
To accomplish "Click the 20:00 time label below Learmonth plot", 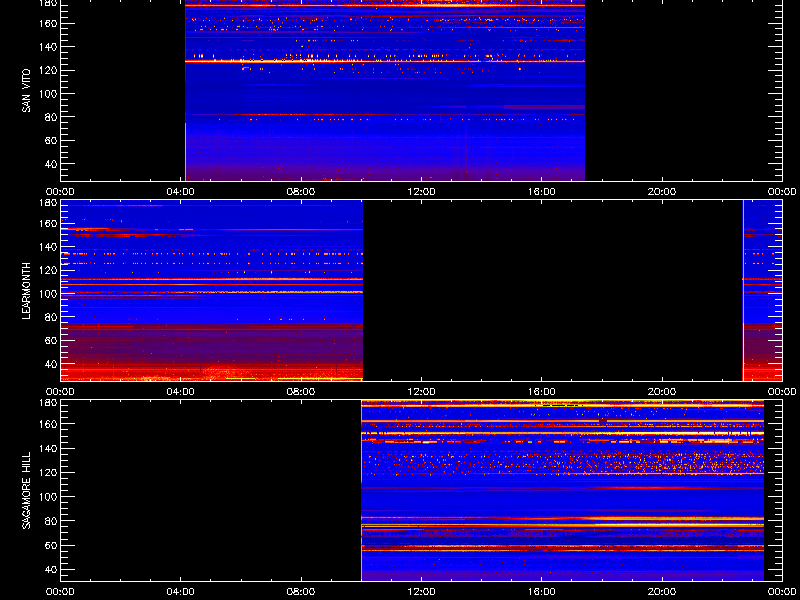I will point(662,392).
